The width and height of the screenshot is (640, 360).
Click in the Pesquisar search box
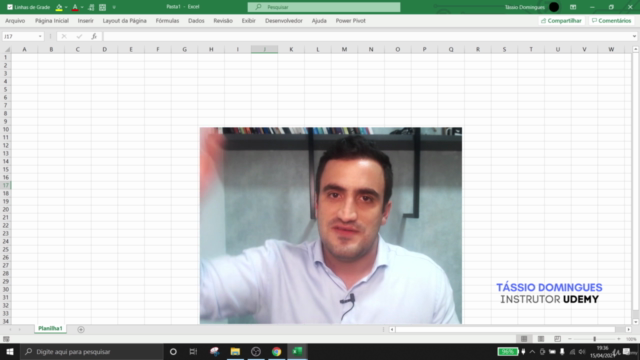324,7
